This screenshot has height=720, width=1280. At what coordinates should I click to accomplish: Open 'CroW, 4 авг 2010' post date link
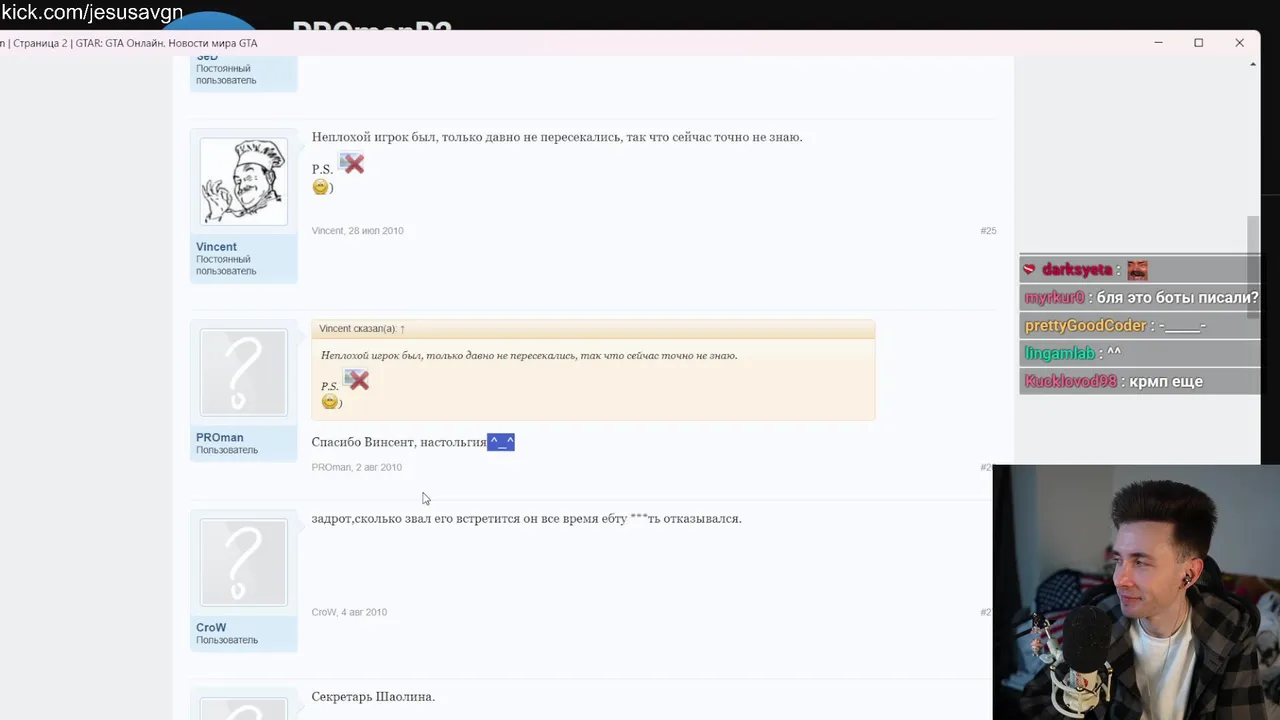tap(349, 612)
